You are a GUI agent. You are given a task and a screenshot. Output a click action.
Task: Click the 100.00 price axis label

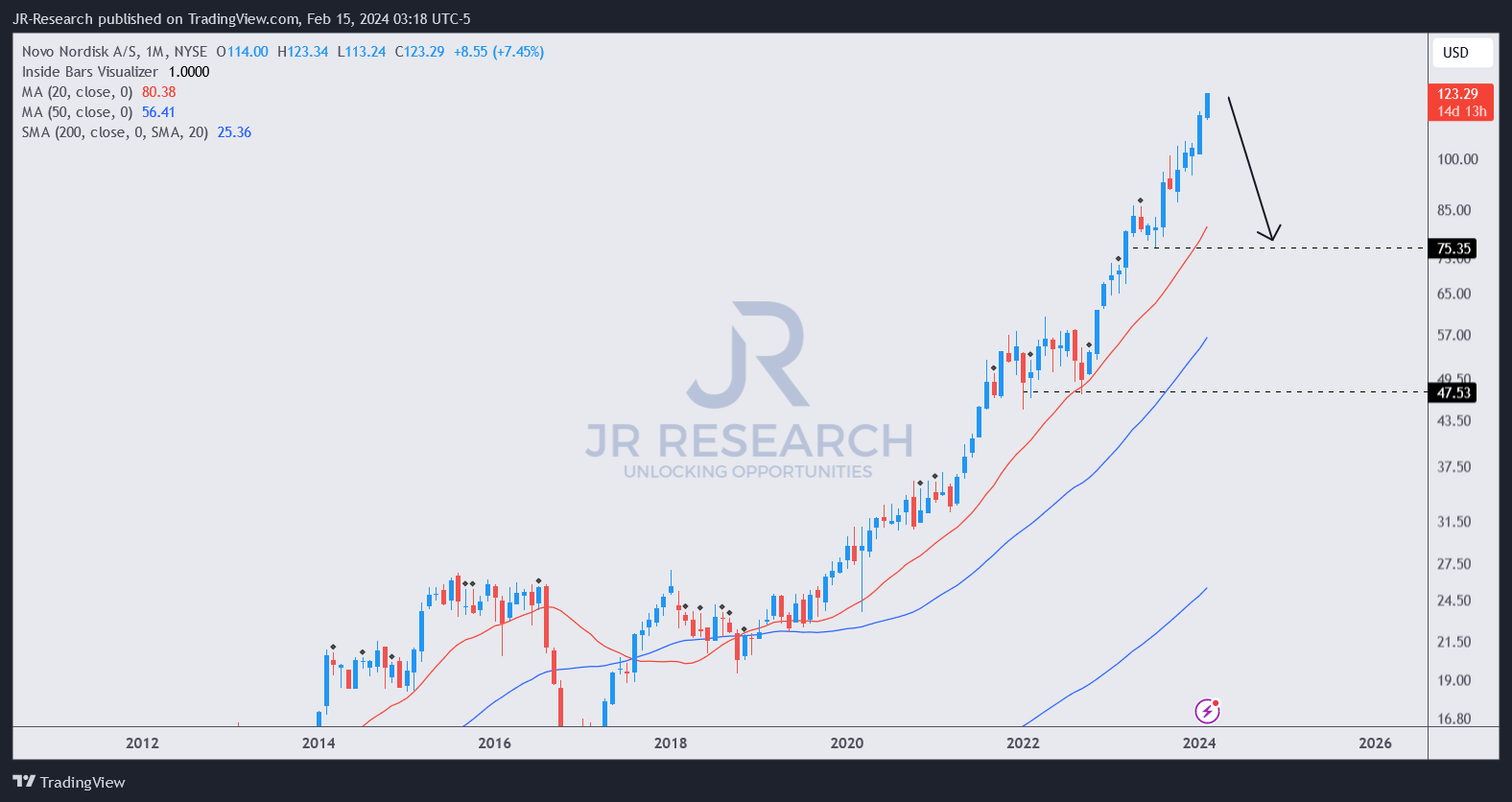[1457, 159]
